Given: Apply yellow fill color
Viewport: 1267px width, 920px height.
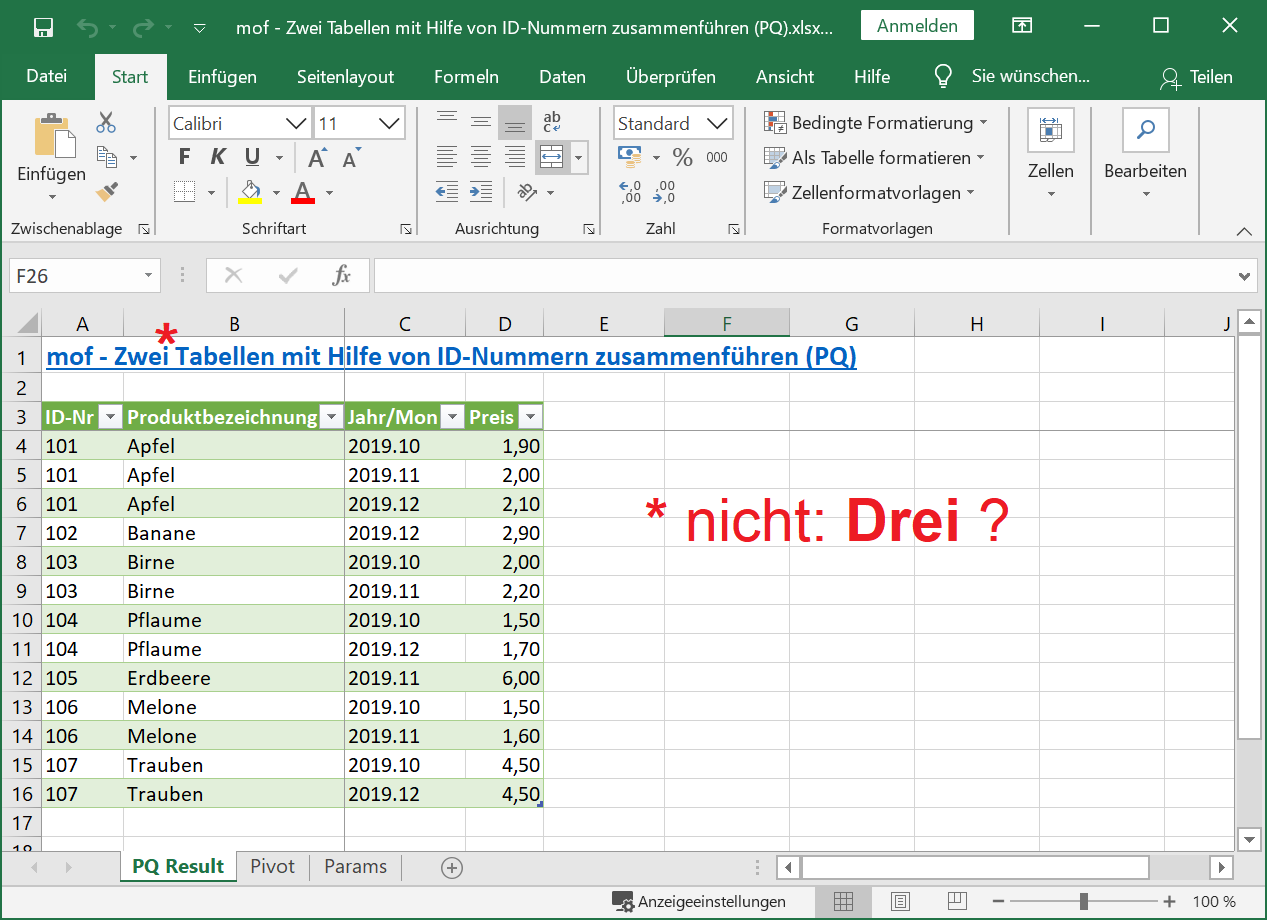Looking at the screenshot, I should [249, 191].
